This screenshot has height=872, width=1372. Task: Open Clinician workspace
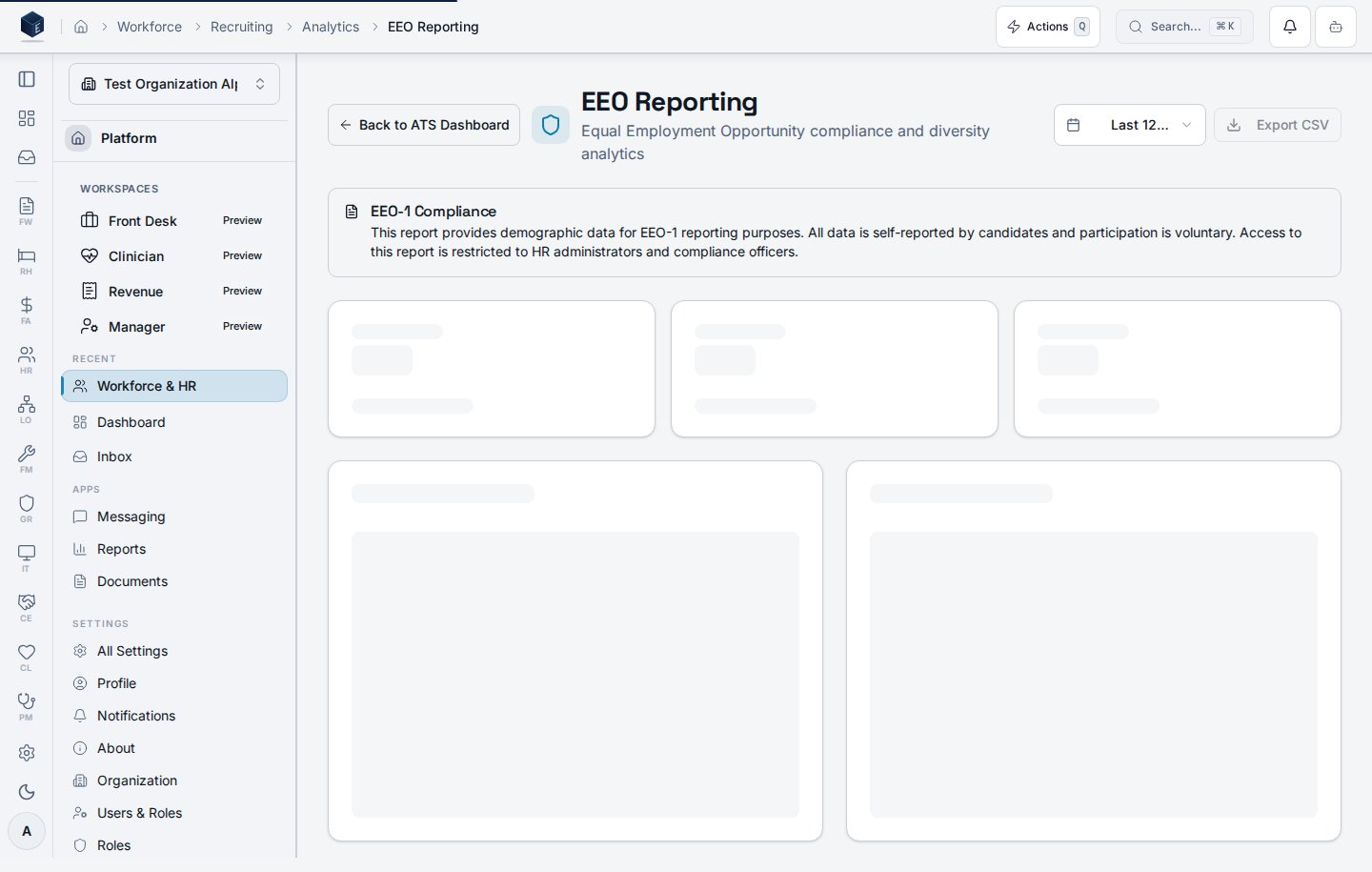point(174,256)
